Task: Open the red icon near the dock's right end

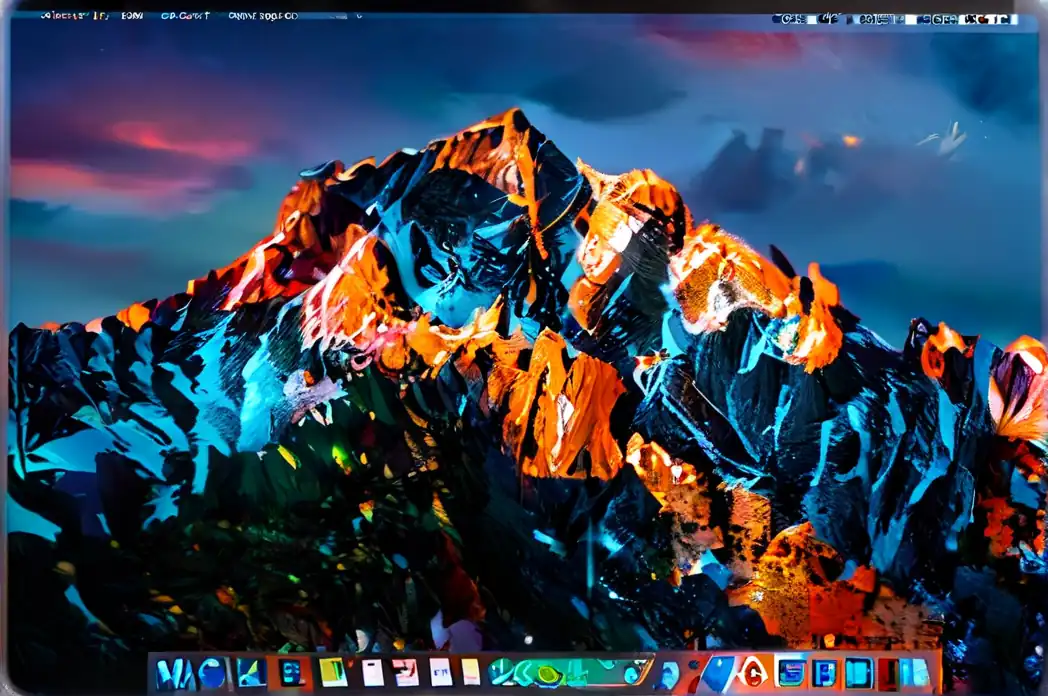Action: tap(888, 673)
